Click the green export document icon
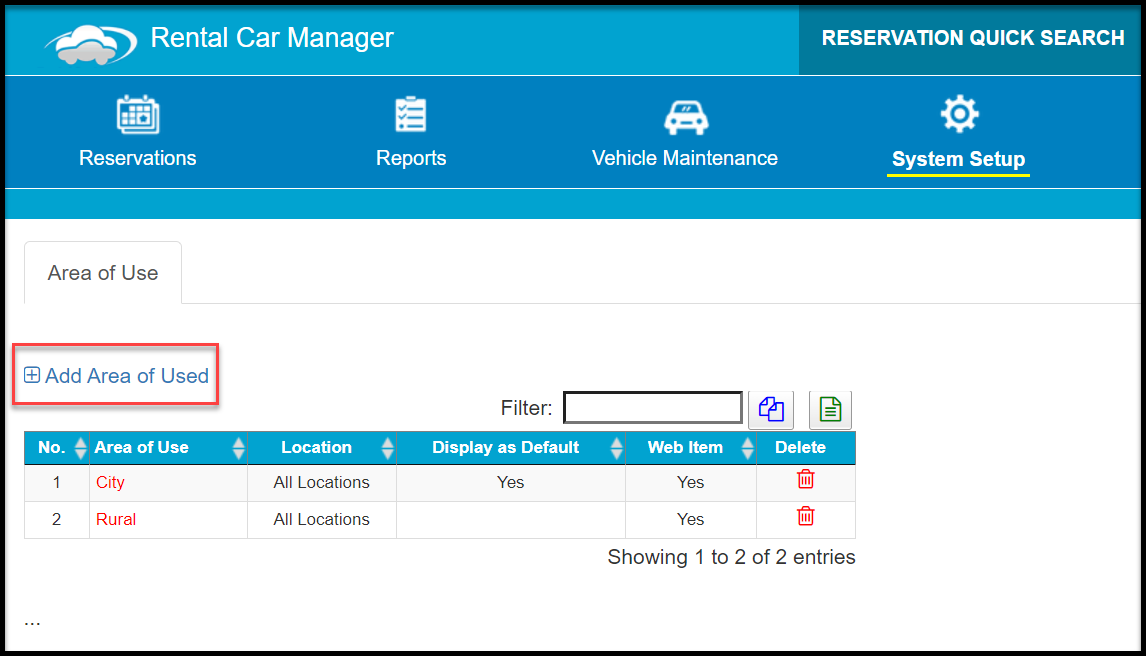 pos(830,409)
